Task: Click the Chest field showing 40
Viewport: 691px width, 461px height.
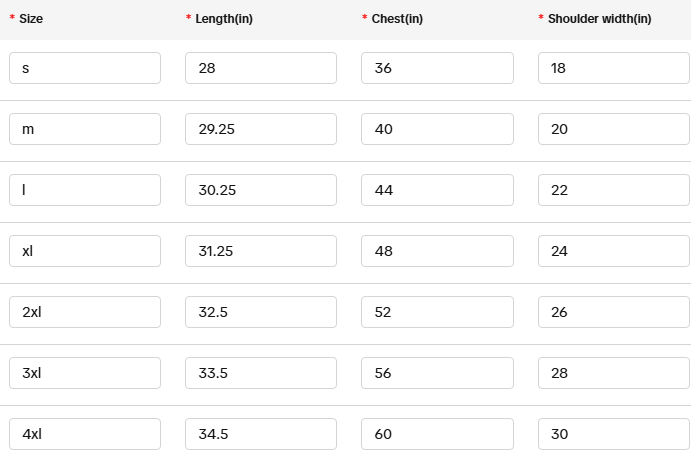Action: 437,129
